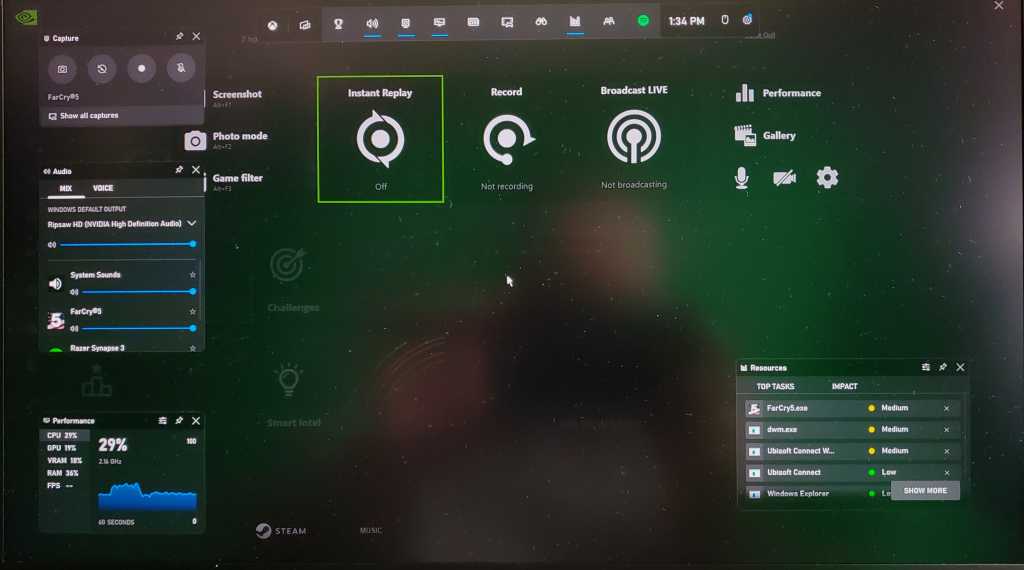
Task: Open the Record tile icon
Action: [x=507, y=140]
